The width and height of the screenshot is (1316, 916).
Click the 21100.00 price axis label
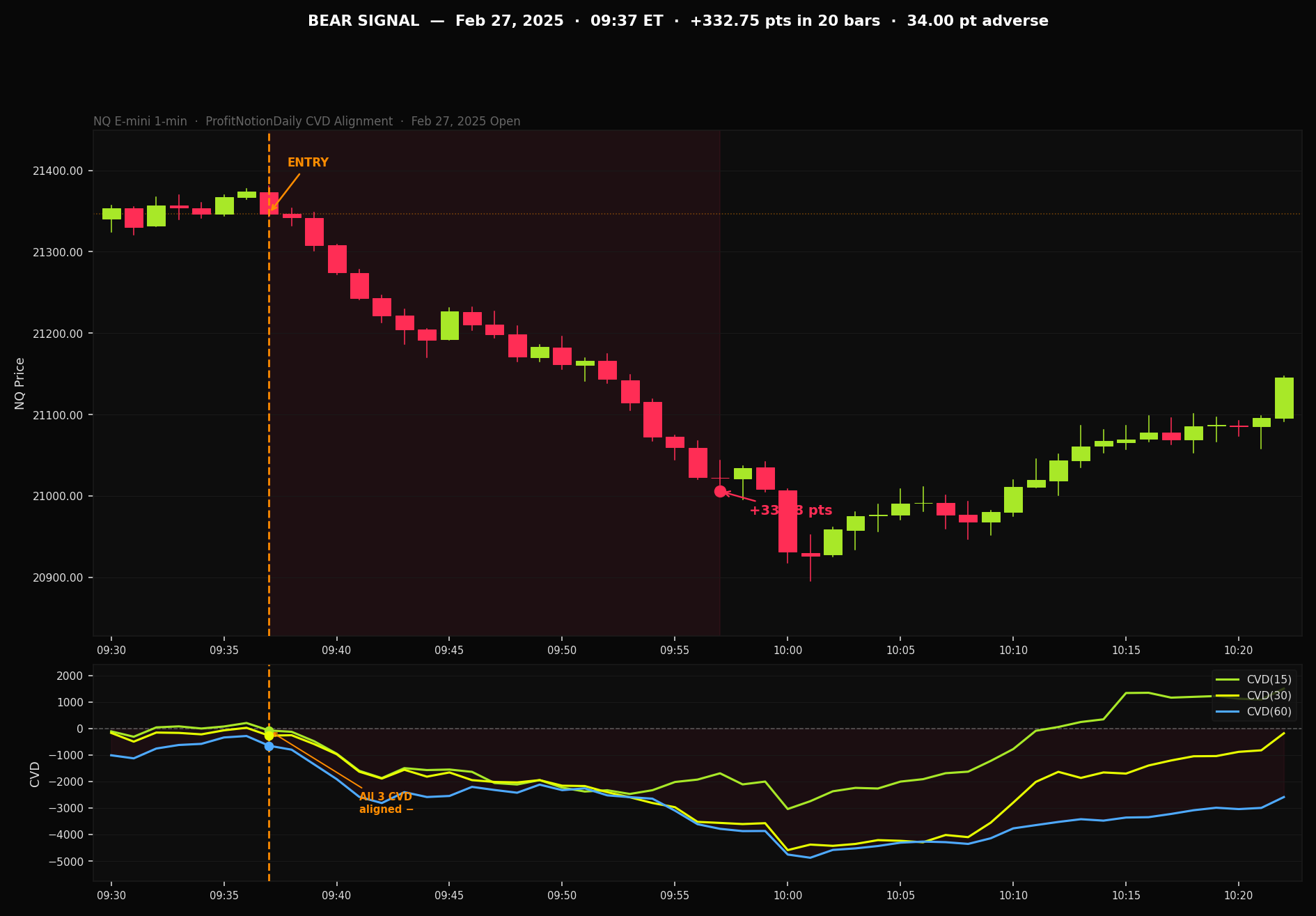pyautogui.click(x=58, y=415)
